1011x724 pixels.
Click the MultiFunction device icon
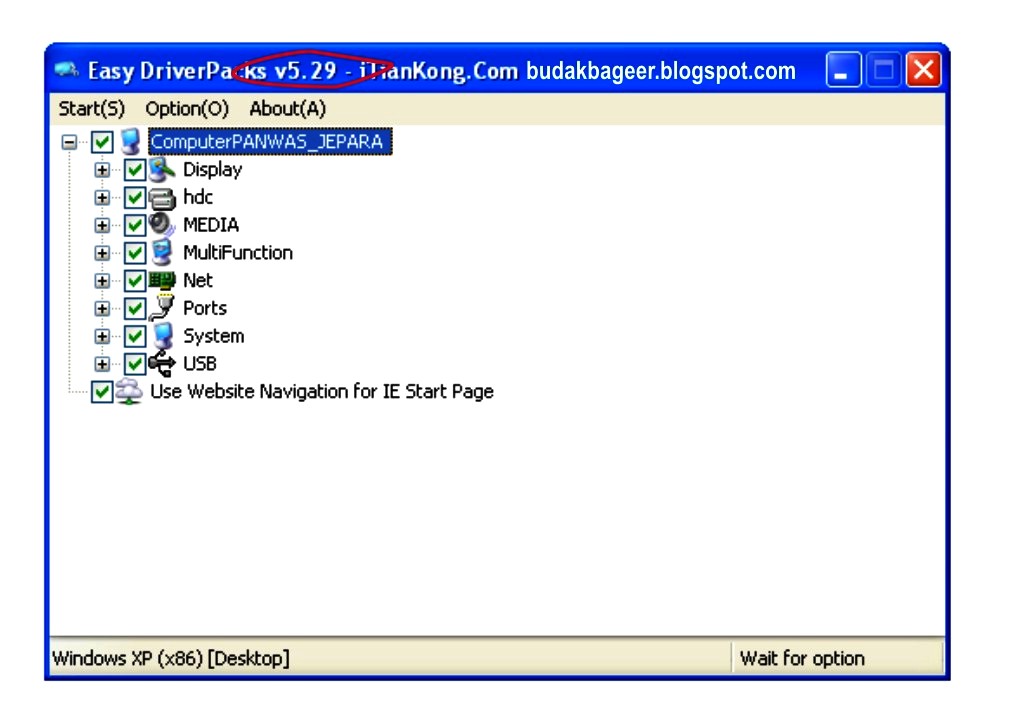[162, 252]
